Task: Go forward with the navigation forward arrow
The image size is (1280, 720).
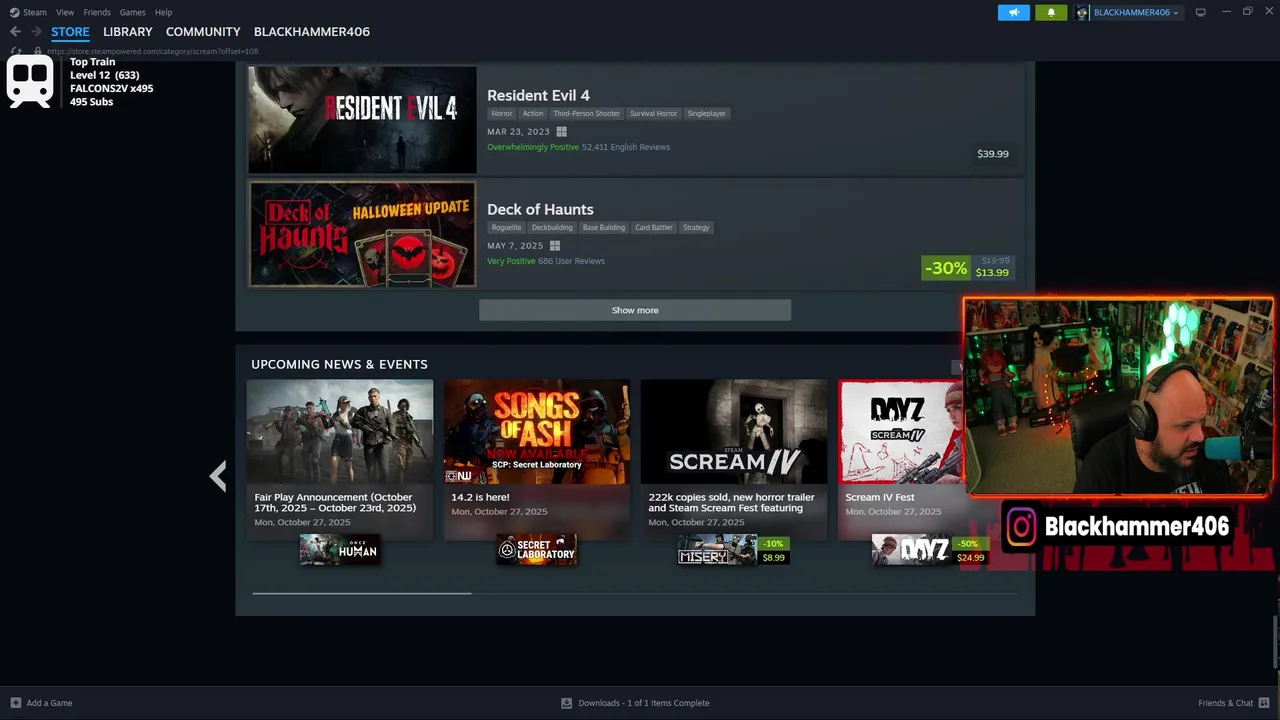Action: pyautogui.click(x=36, y=32)
